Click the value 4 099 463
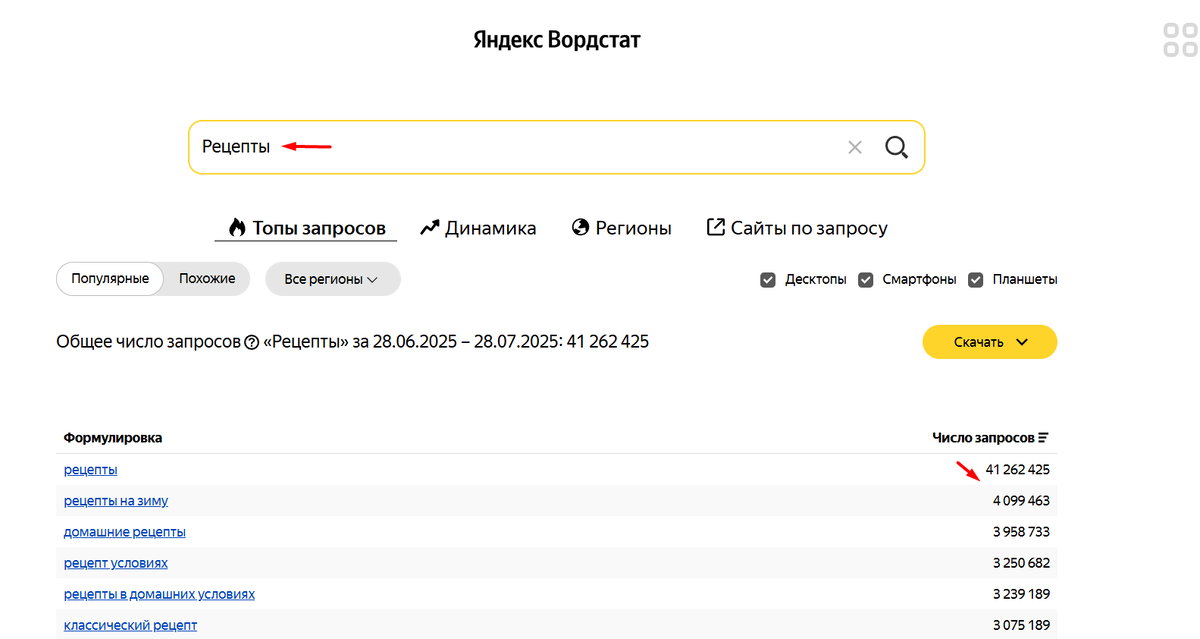 [x=1021, y=500]
